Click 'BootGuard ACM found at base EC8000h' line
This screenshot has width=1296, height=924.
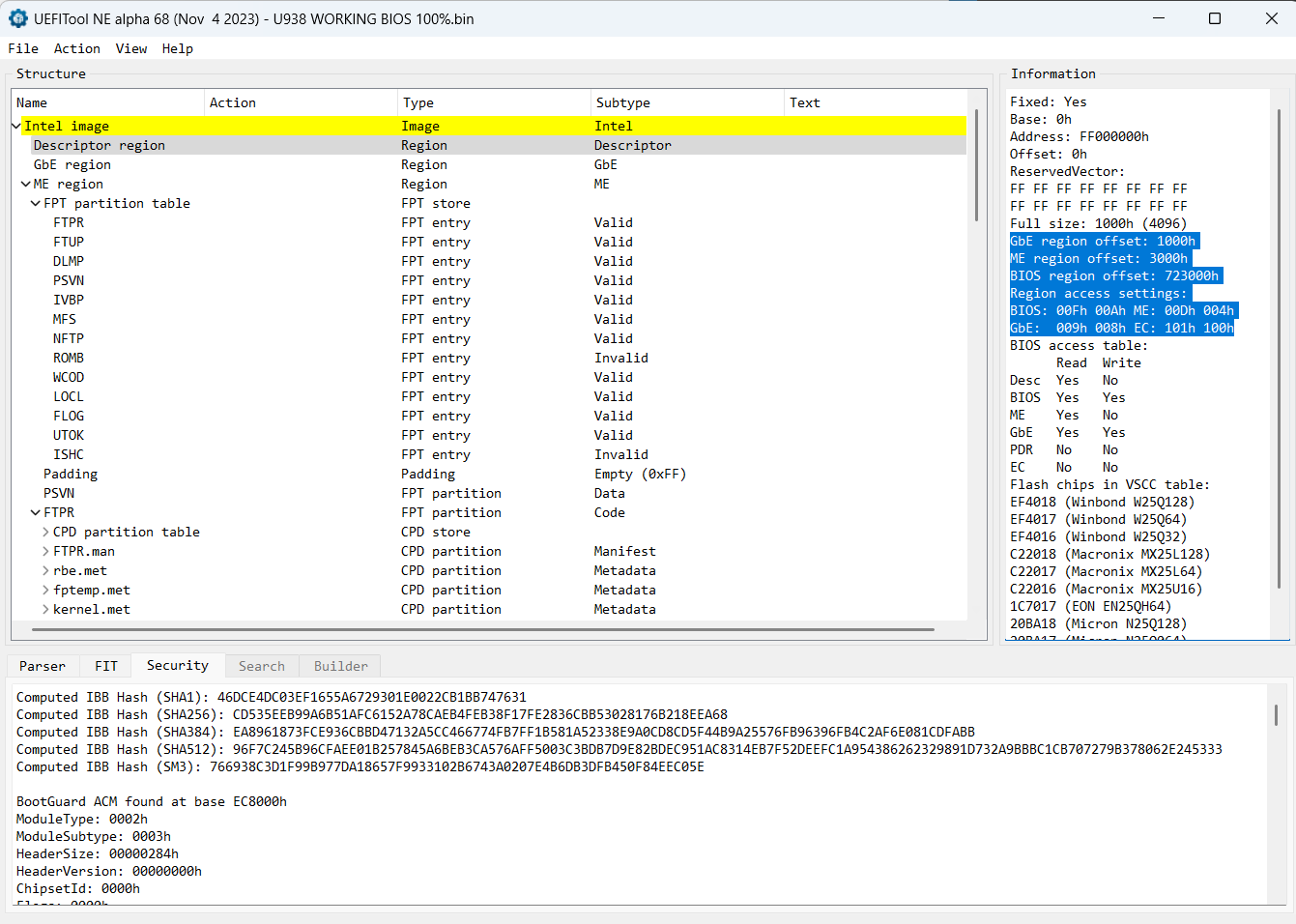point(152,801)
